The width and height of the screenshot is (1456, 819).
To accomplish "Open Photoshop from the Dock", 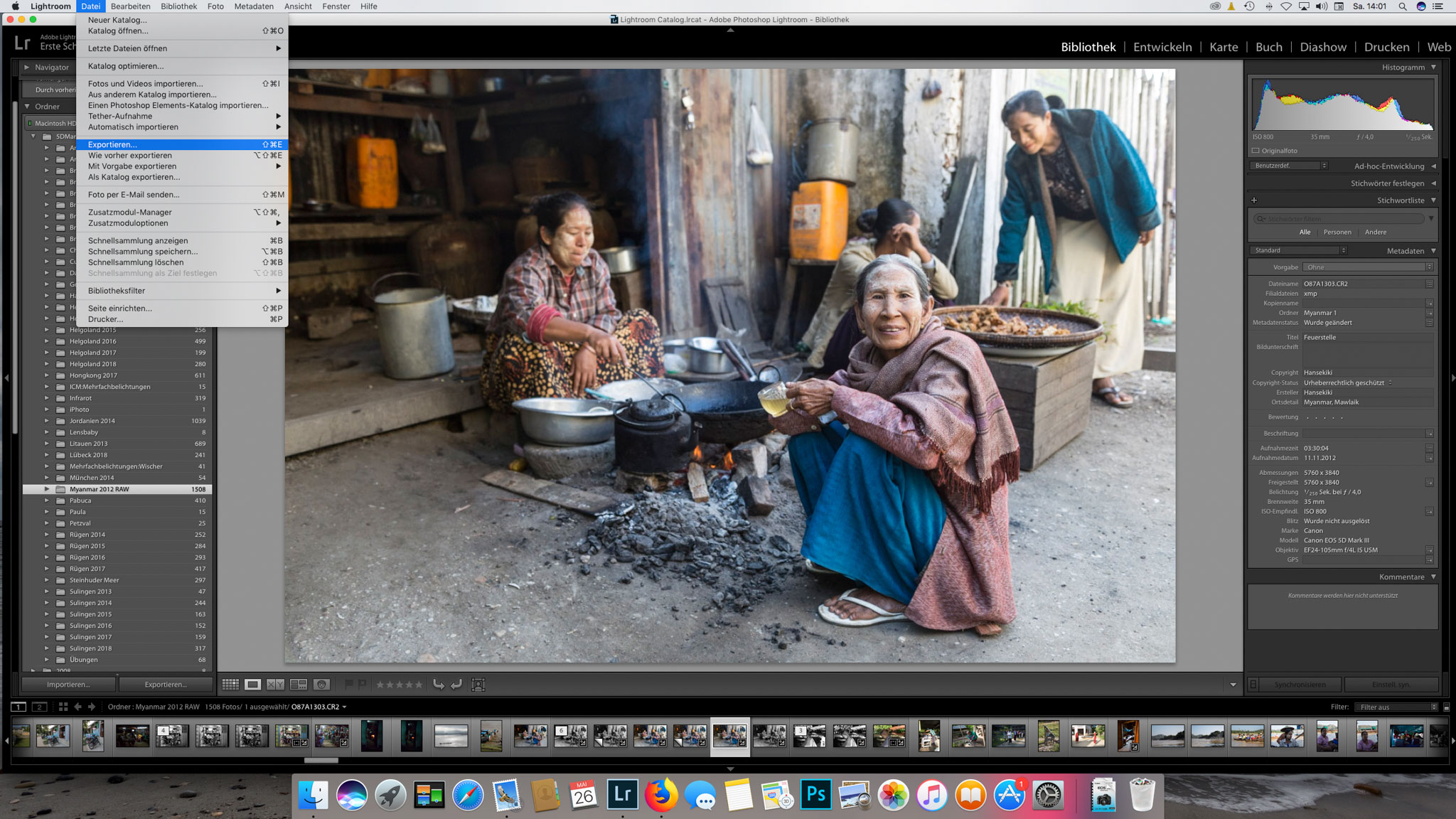I will tap(815, 794).
